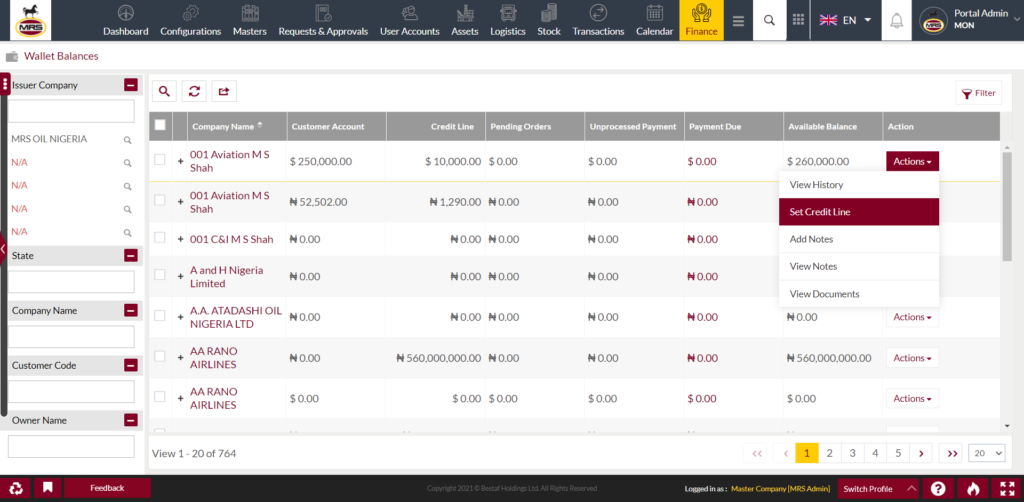Toggle fullscreen mode icon

click(1006, 488)
